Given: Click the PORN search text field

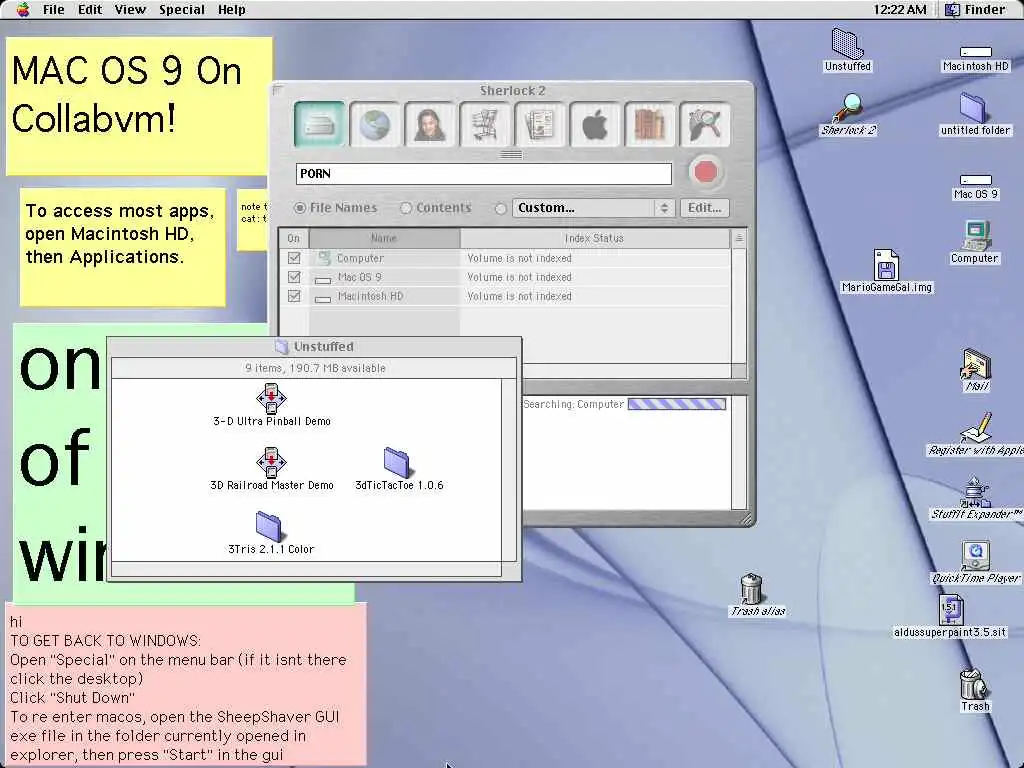Looking at the screenshot, I should click(x=483, y=174).
